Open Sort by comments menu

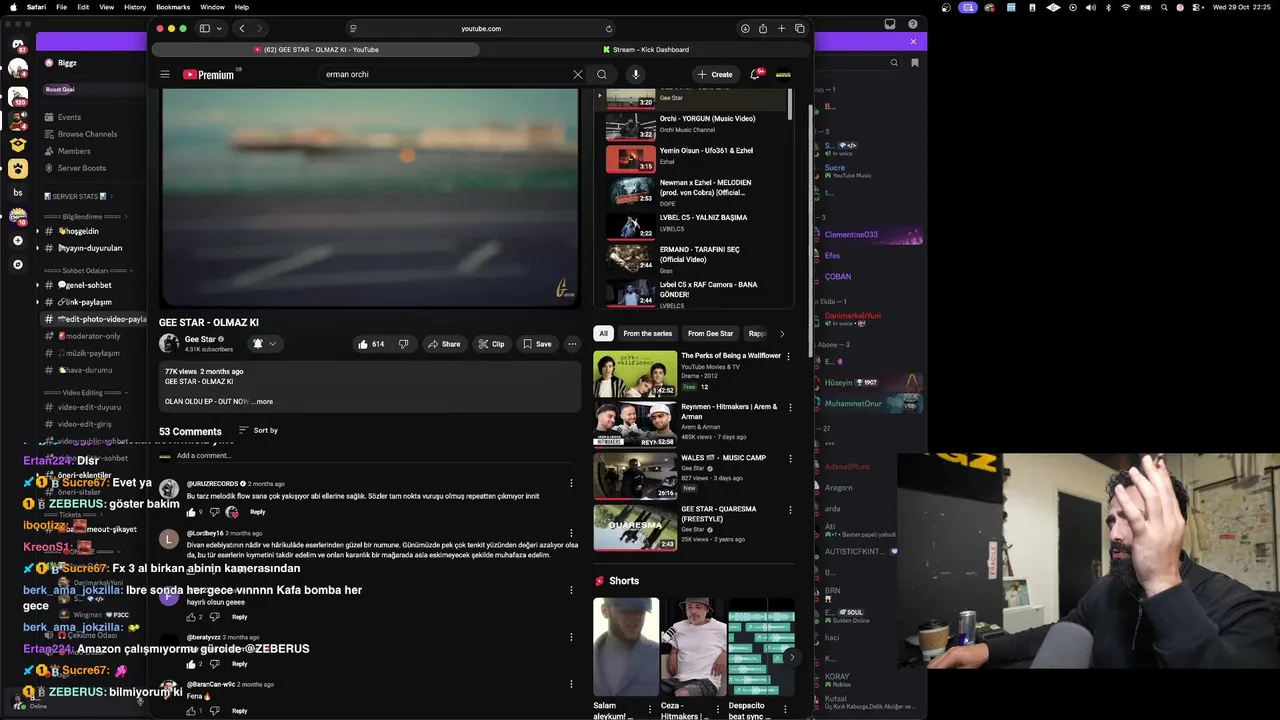[x=258, y=430]
